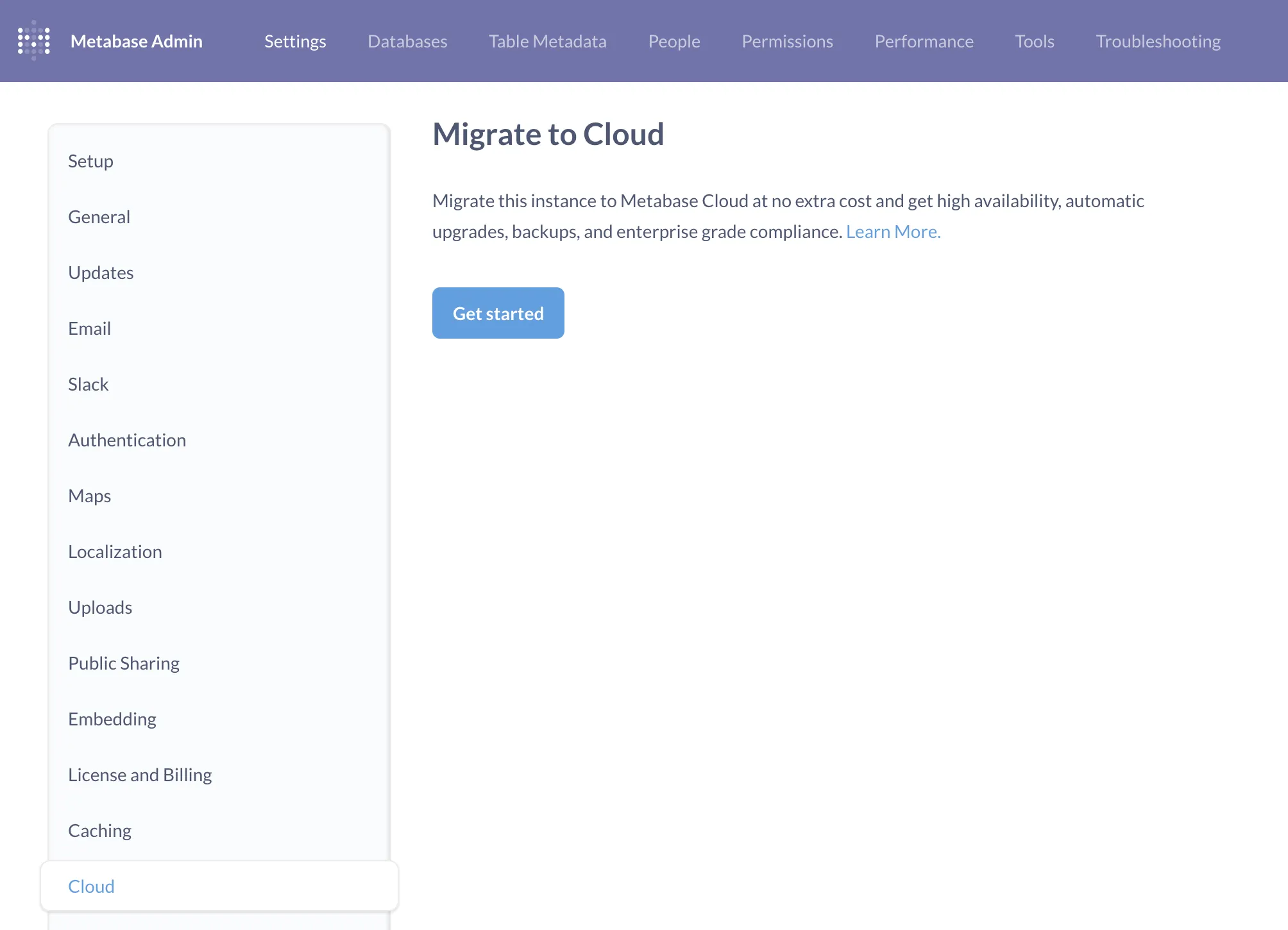This screenshot has width=1288, height=930.
Task: Go to Table Metadata
Action: pyautogui.click(x=547, y=41)
